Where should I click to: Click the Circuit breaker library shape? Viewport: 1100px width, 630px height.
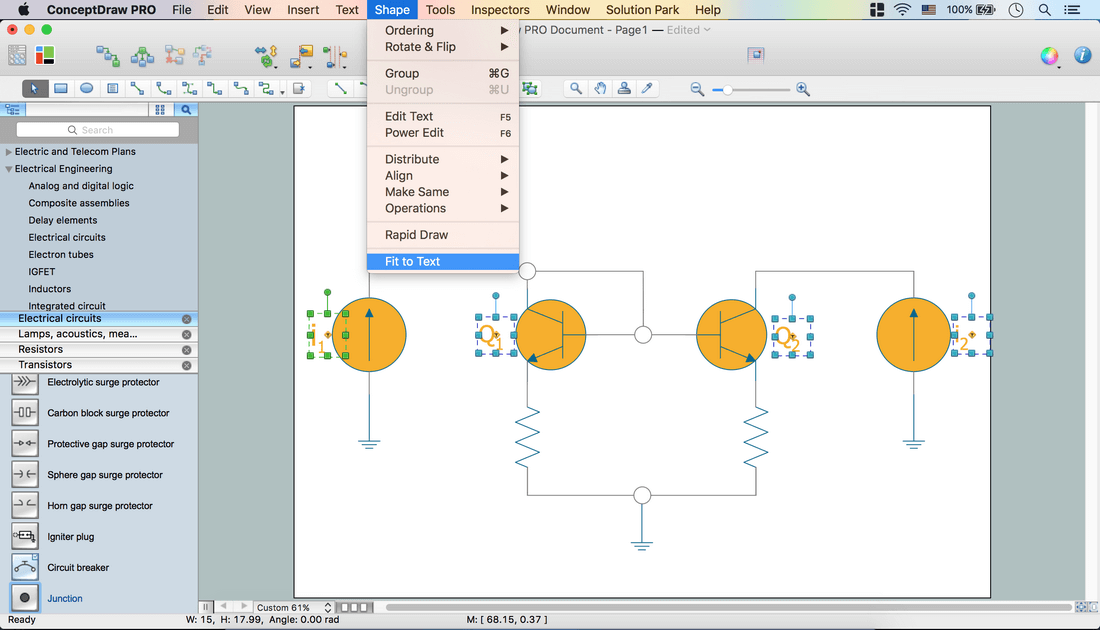(x=25, y=568)
